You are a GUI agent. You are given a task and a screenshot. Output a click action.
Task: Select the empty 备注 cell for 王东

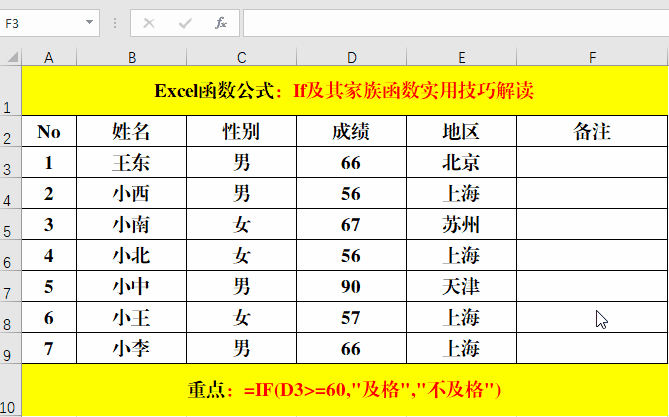tap(592, 162)
